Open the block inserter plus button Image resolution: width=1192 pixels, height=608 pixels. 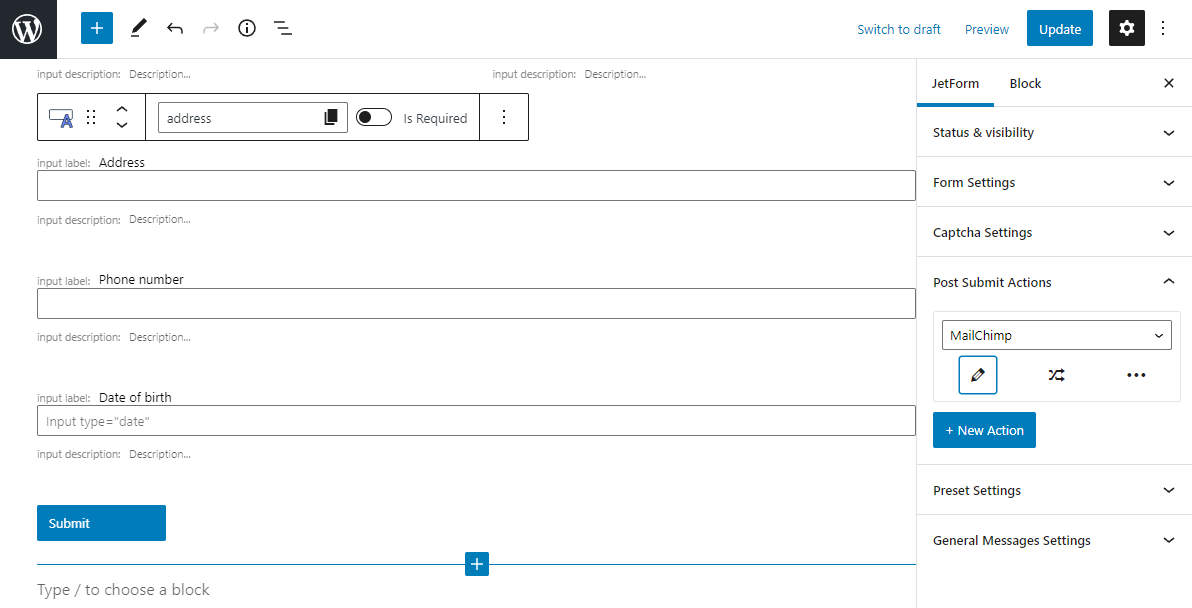[97, 29]
